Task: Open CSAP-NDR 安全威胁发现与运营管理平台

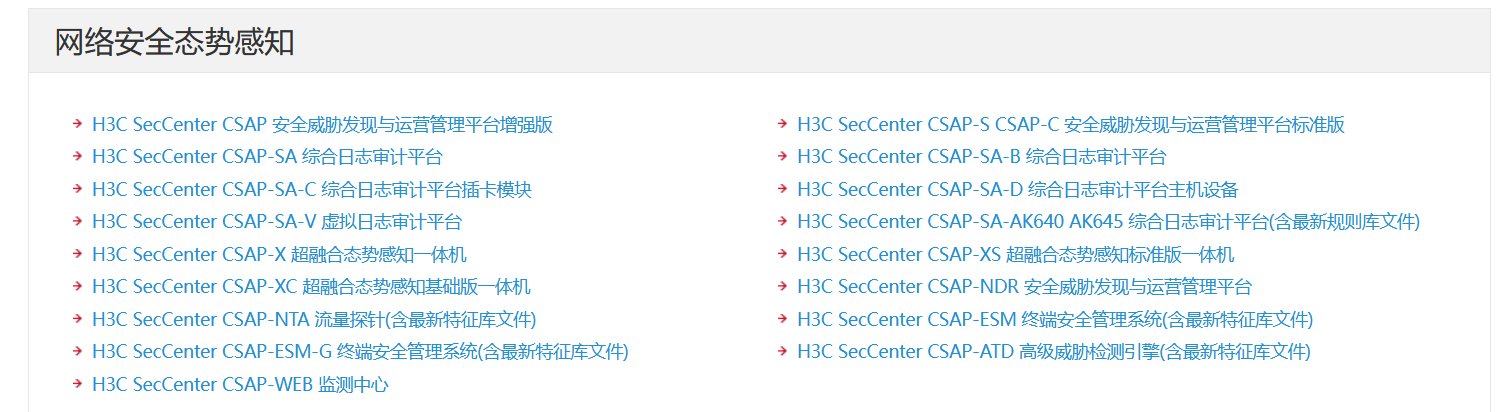Action: click(1024, 287)
